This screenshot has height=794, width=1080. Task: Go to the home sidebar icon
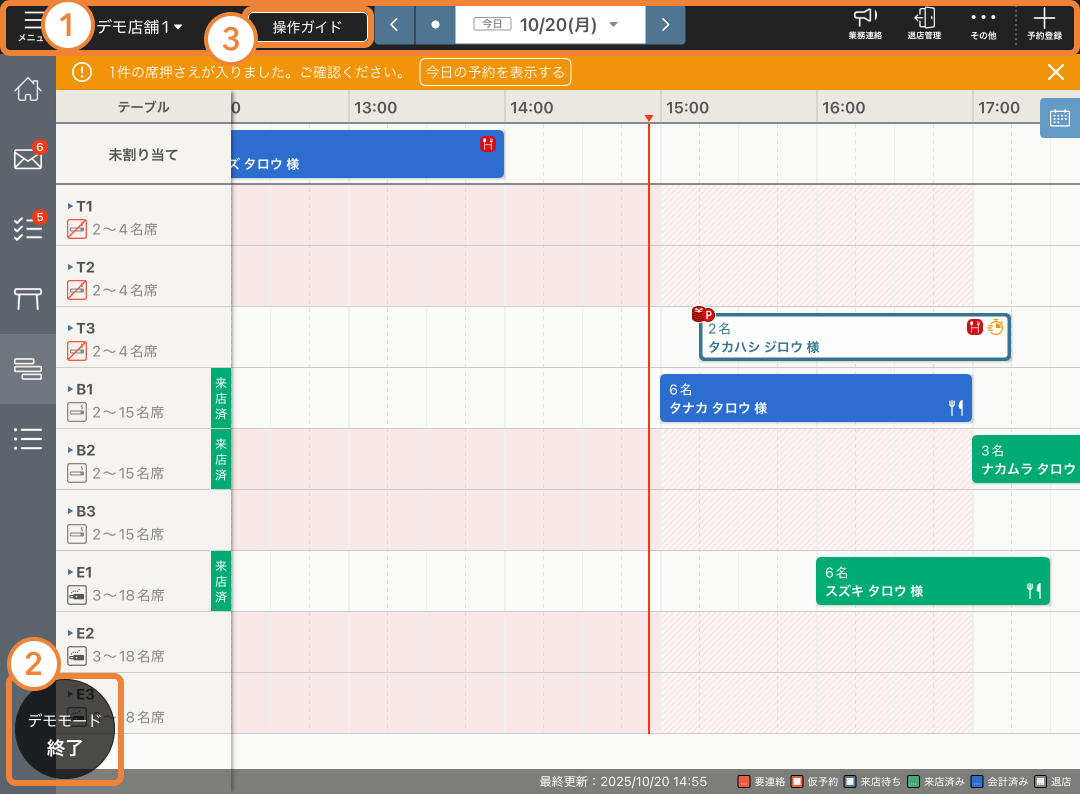28,88
